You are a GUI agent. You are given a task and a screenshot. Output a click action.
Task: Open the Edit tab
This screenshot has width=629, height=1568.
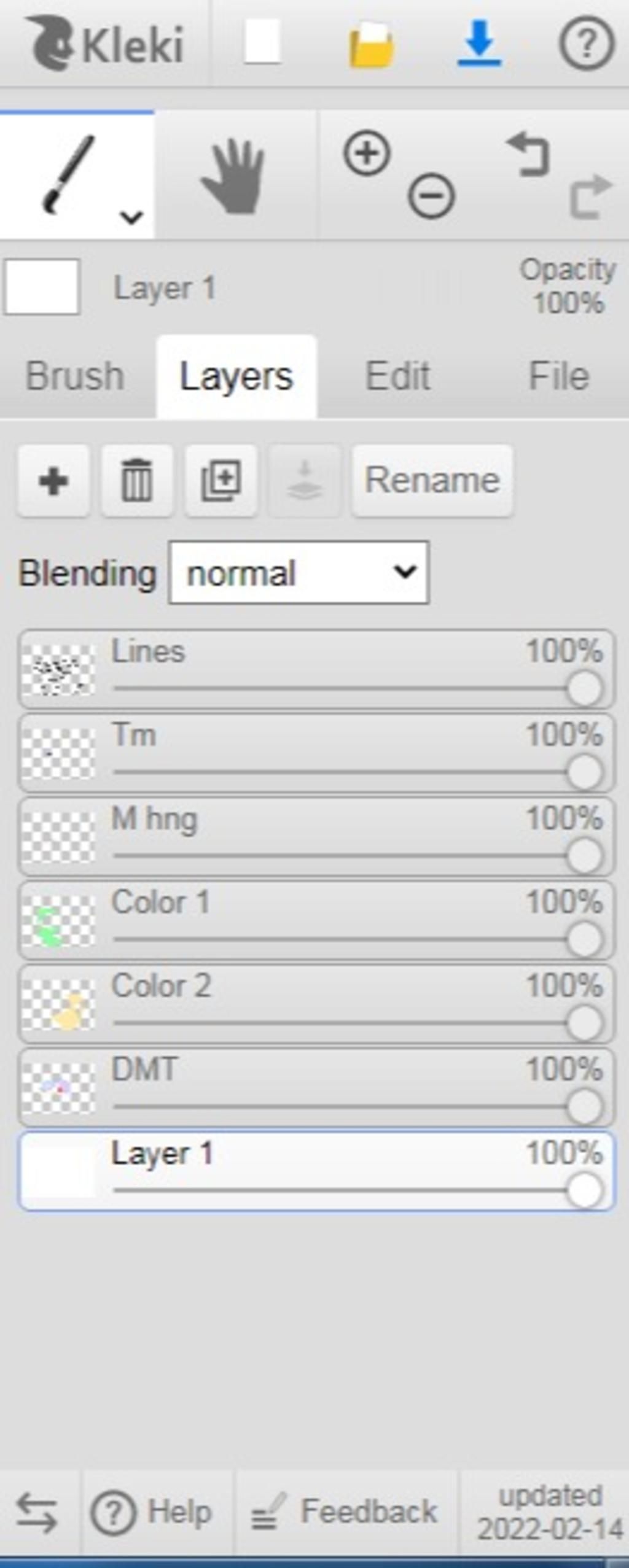[397, 376]
